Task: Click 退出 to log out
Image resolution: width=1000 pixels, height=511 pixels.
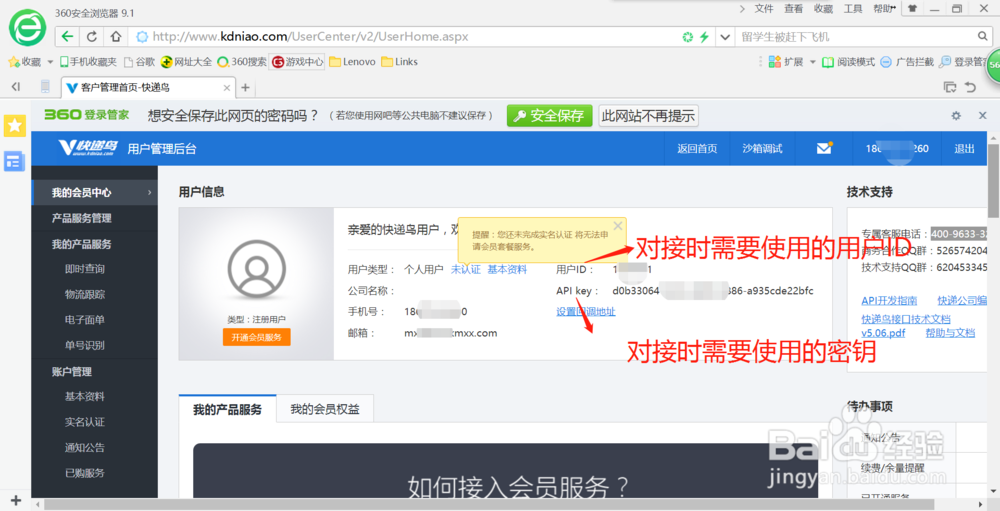Action: pos(964,149)
